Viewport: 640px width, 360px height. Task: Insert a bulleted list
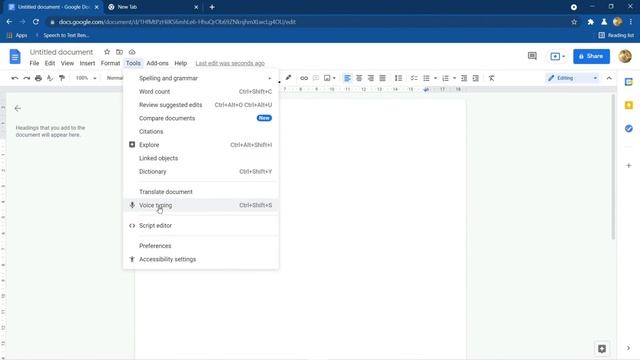(x=426, y=78)
